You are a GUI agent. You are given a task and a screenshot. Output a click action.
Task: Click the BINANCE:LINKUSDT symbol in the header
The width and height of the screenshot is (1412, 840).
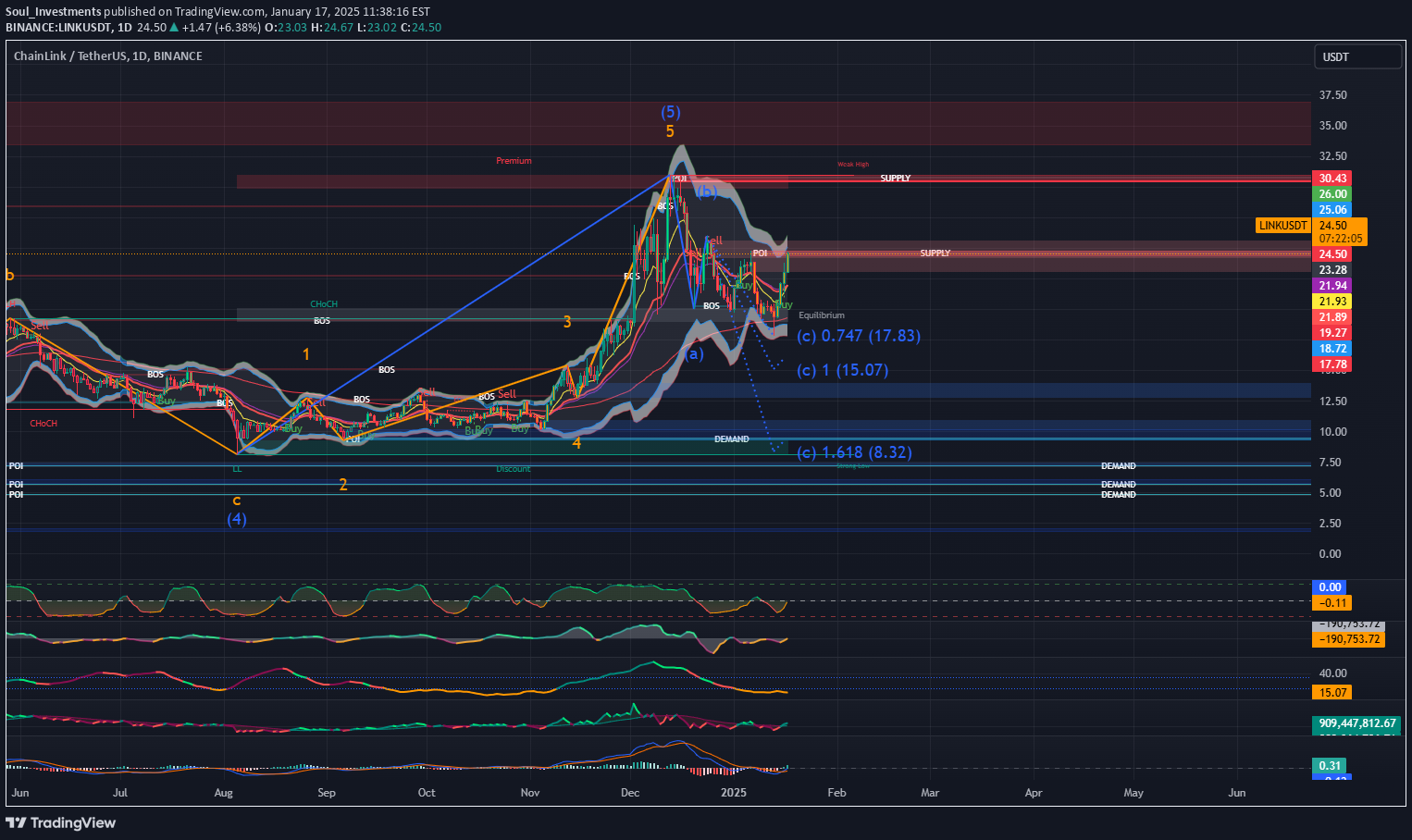point(58,28)
